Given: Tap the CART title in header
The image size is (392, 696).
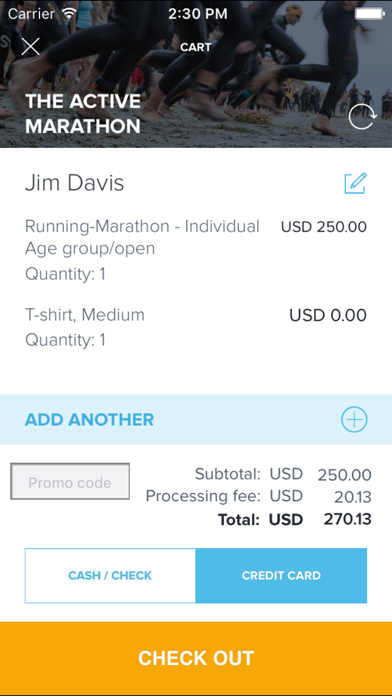Looking at the screenshot, I should pos(196,47).
